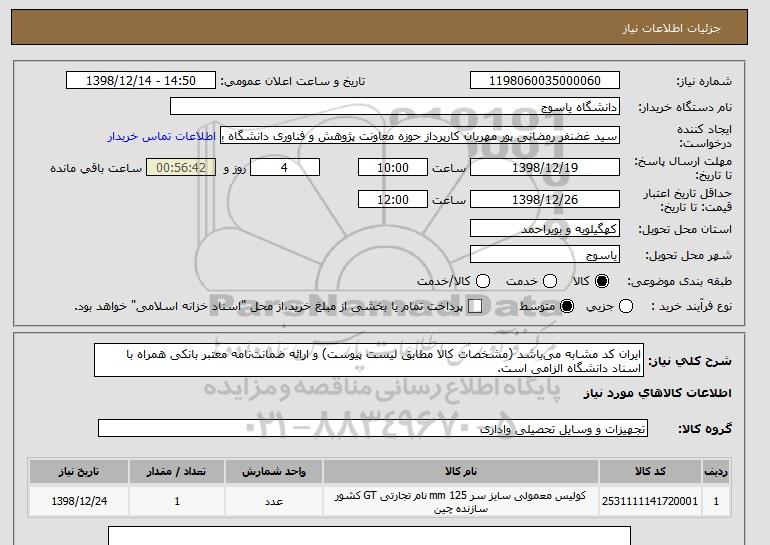Click the buyer name field دانشگاه یاسوج

click(x=395, y=107)
